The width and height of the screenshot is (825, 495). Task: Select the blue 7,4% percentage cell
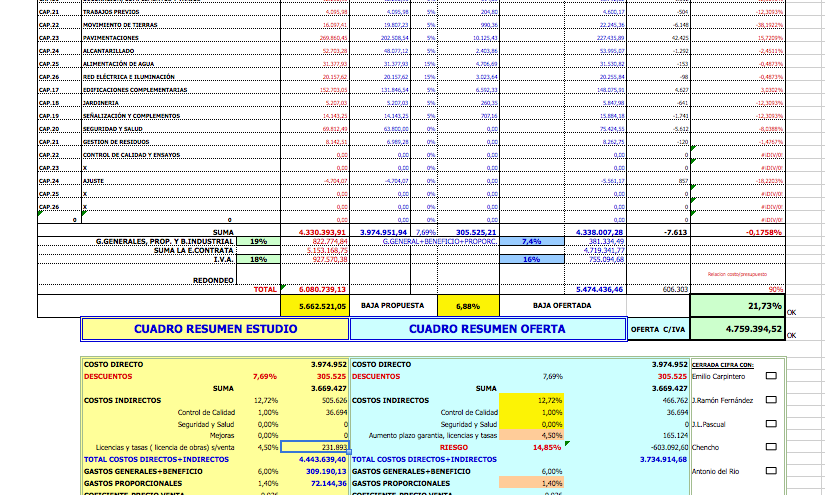click(x=530, y=241)
